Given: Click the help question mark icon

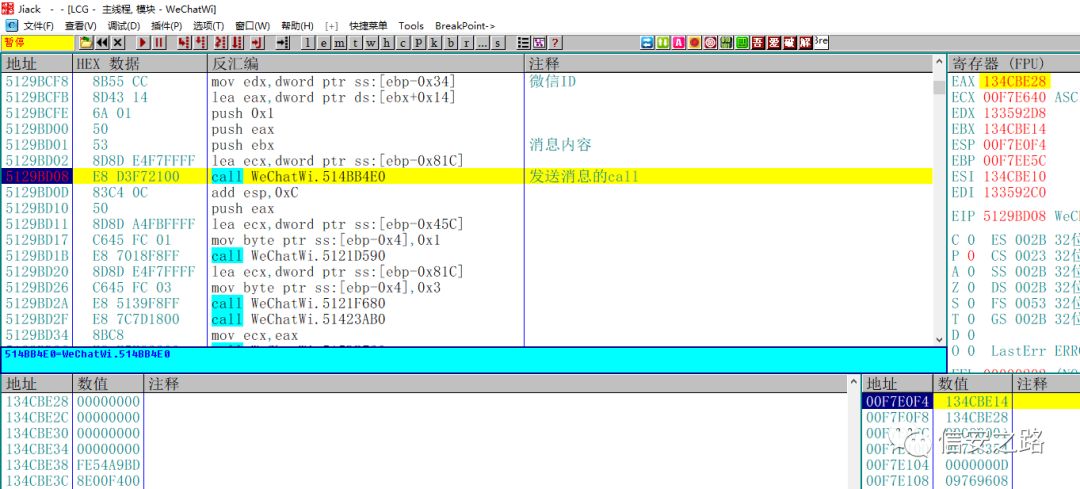Looking at the screenshot, I should (555, 43).
